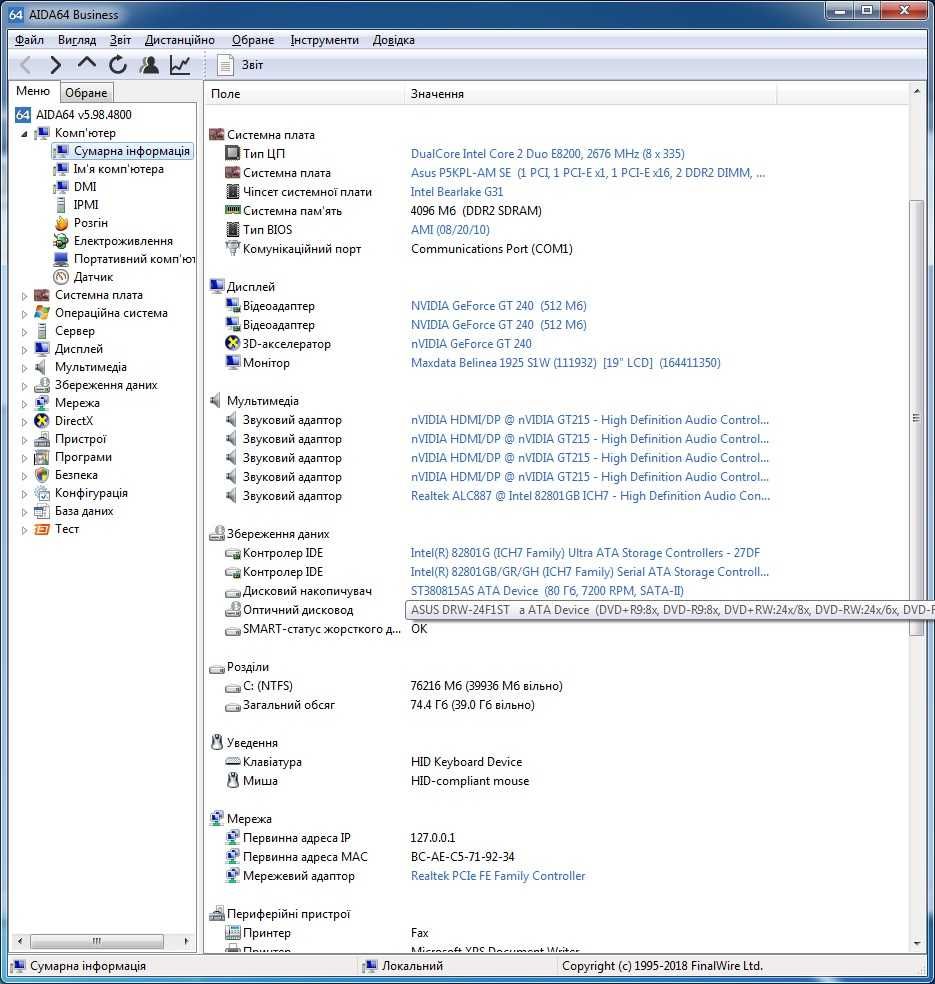Open the Обране menu in menu bar
This screenshot has width=935, height=984.
click(x=253, y=40)
